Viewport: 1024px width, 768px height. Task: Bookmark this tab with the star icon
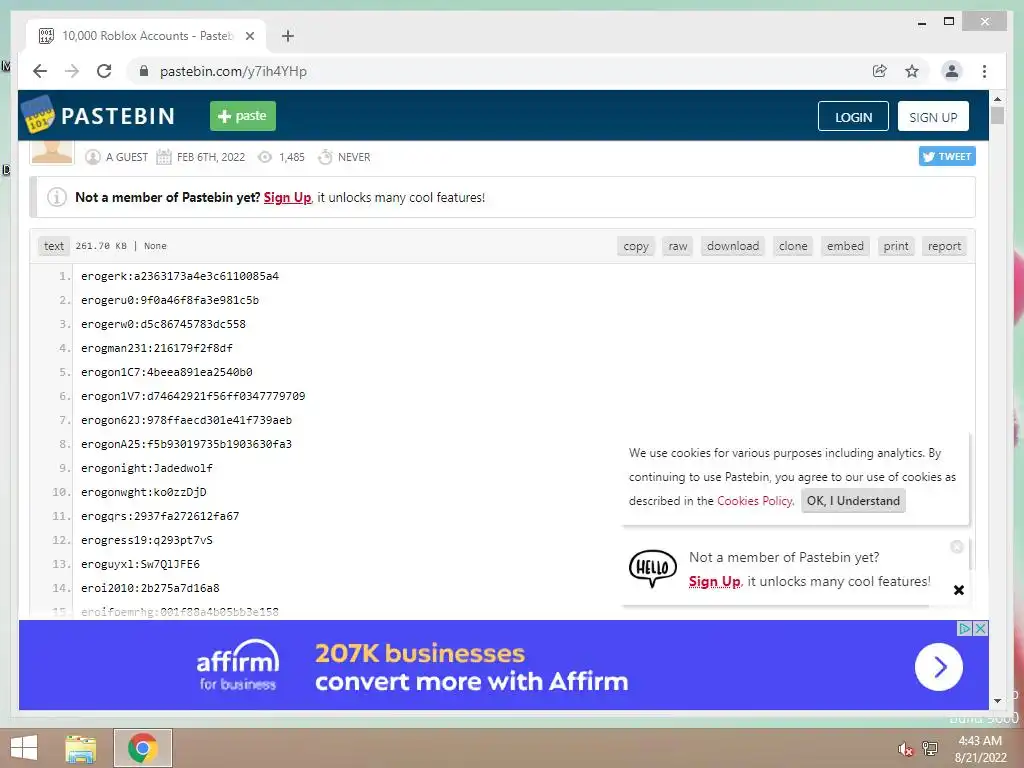click(x=912, y=71)
